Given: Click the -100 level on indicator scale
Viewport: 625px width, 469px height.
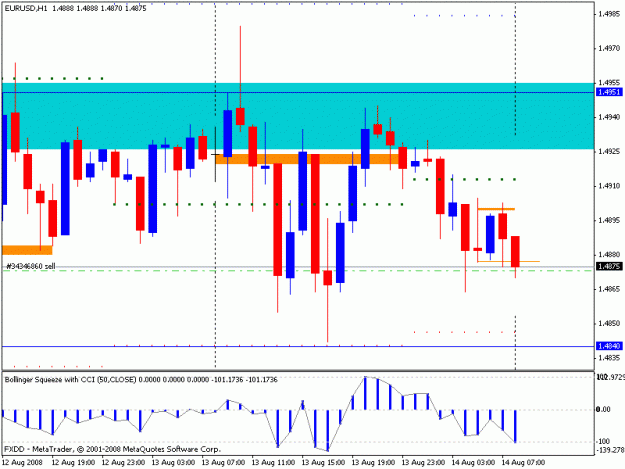Looking at the screenshot, I should pyautogui.click(x=603, y=442).
